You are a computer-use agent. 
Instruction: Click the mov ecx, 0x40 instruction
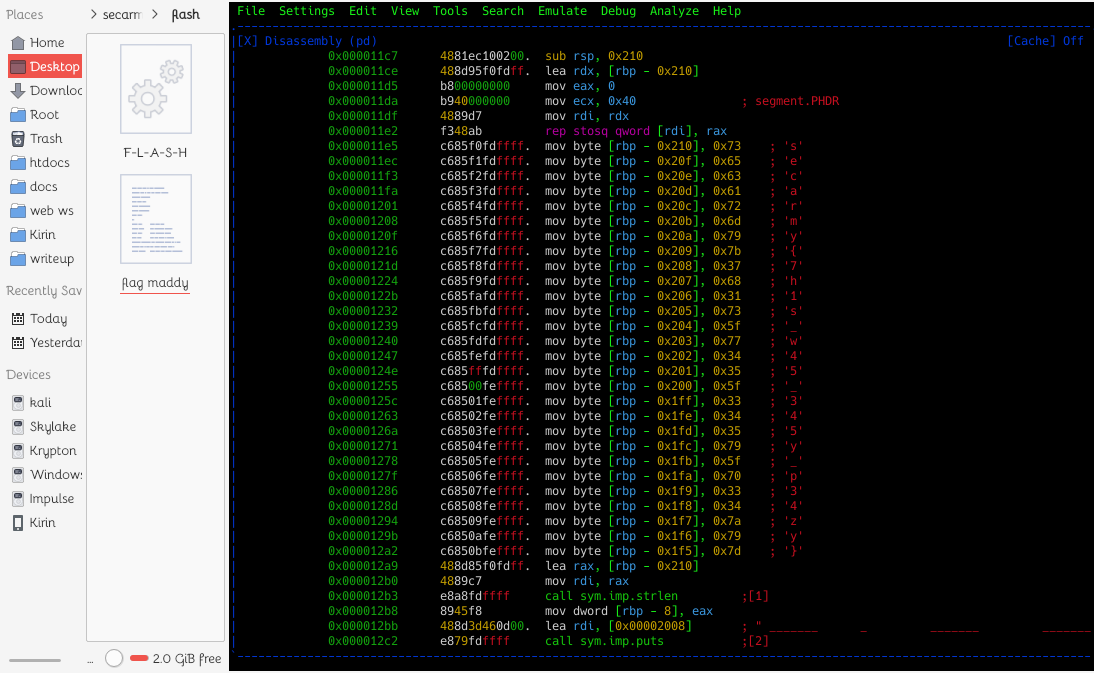point(590,101)
